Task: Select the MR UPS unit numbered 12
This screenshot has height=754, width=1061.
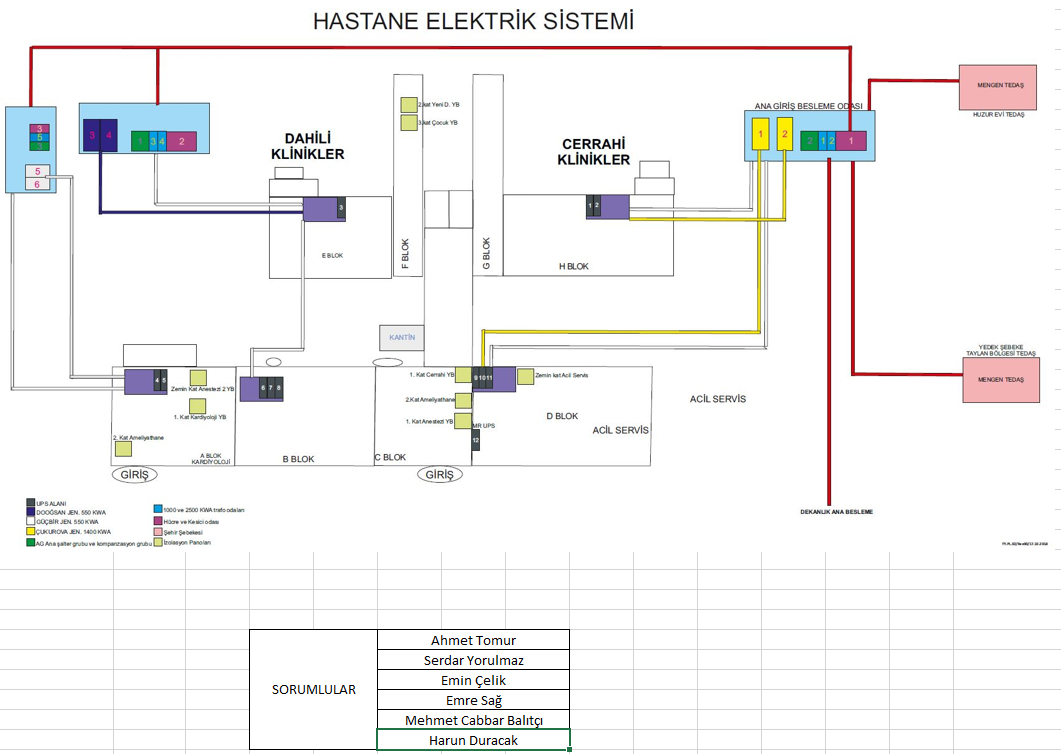Action: 476,440
